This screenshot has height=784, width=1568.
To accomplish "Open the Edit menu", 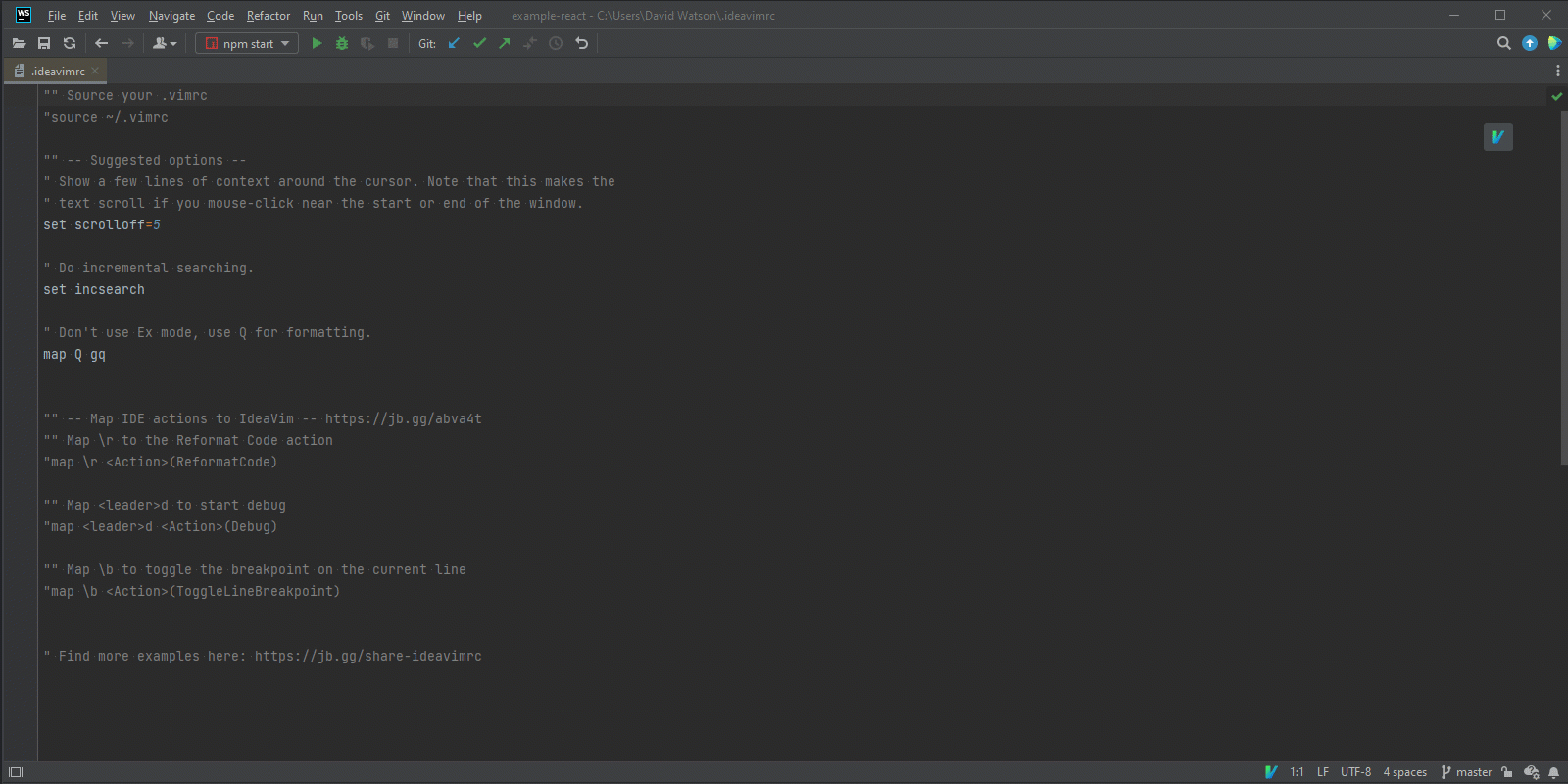I will tap(88, 16).
